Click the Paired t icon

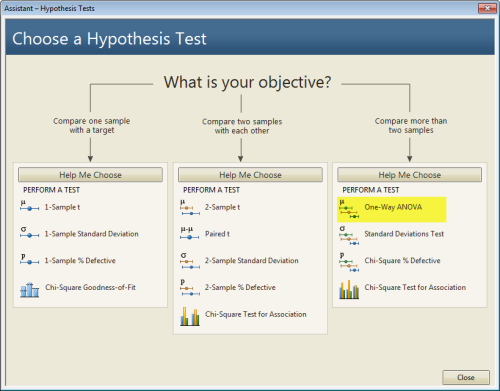(190, 233)
